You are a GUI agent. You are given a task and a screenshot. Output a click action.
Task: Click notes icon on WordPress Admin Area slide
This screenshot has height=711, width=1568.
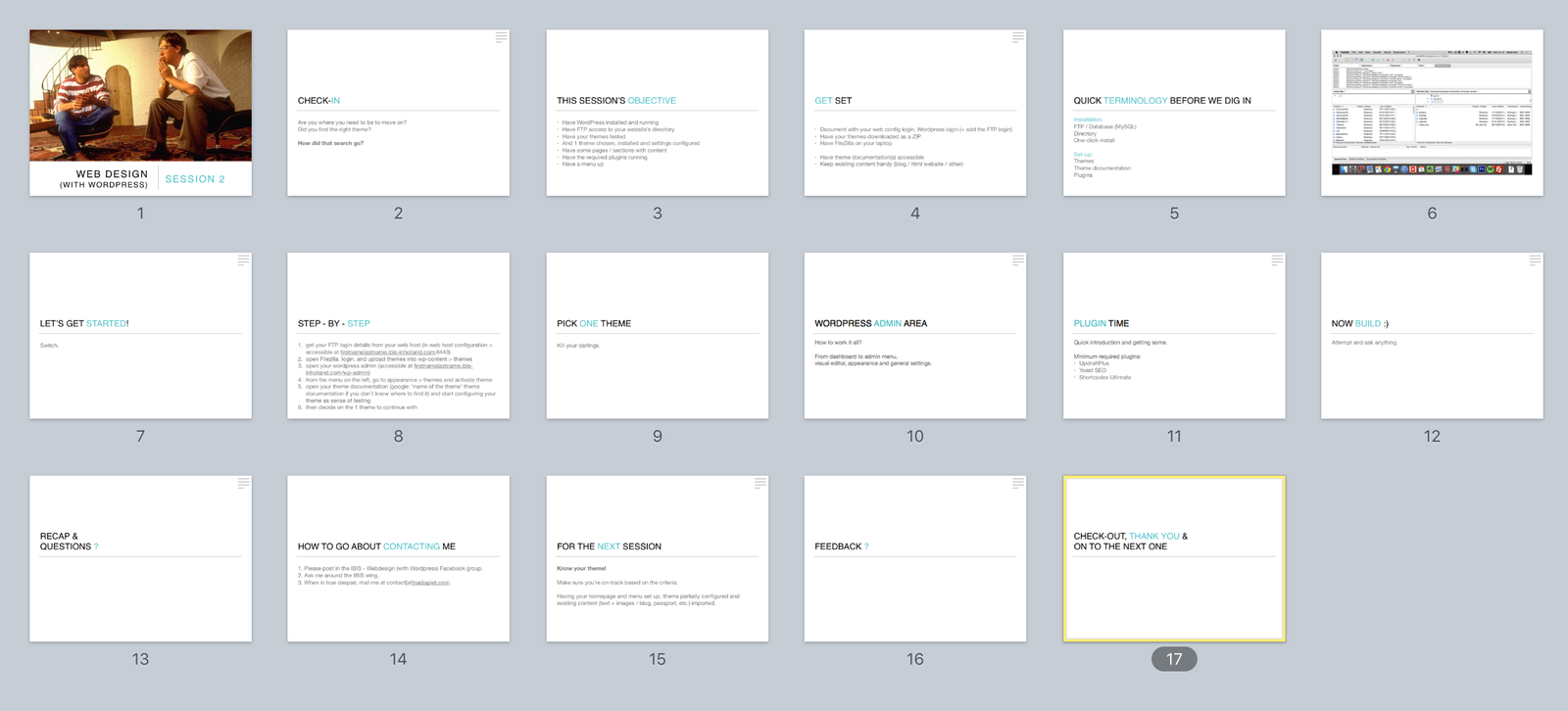(1018, 261)
